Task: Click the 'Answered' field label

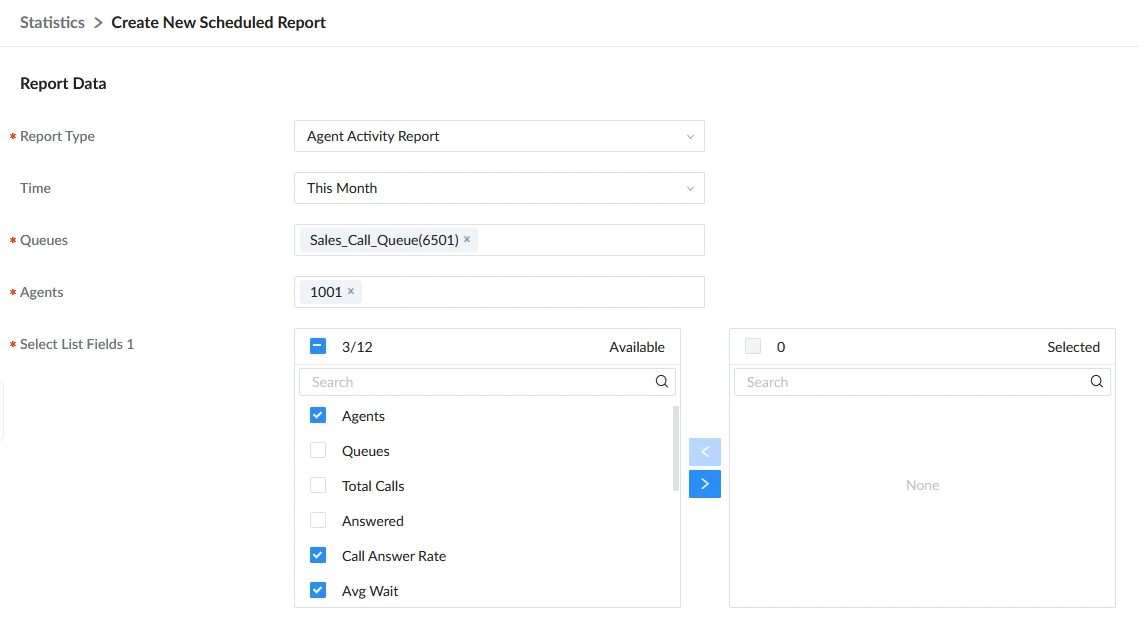Action: 373,521
